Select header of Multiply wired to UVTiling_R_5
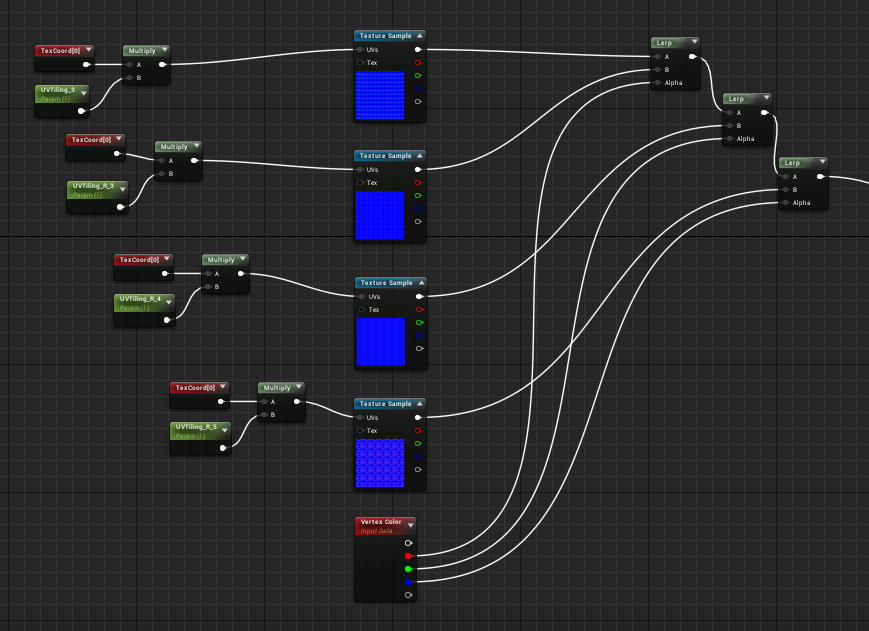The height and width of the screenshot is (631, 869). click(x=282, y=388)
